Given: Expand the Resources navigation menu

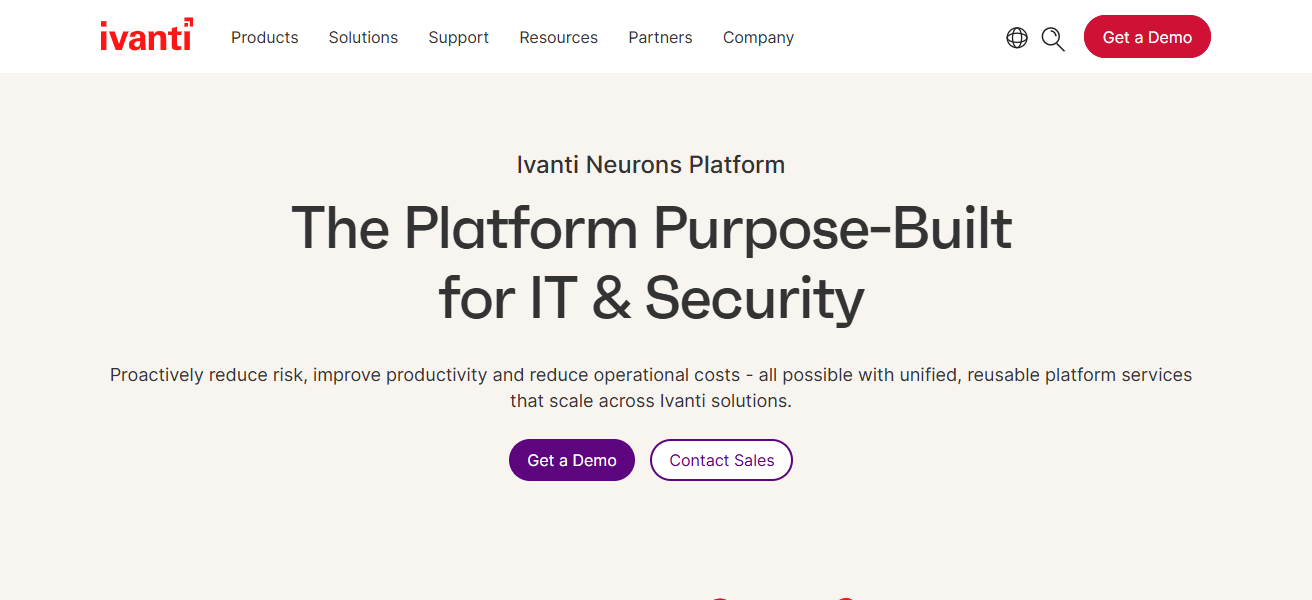Looking at the screenshot, I should 558,38.
